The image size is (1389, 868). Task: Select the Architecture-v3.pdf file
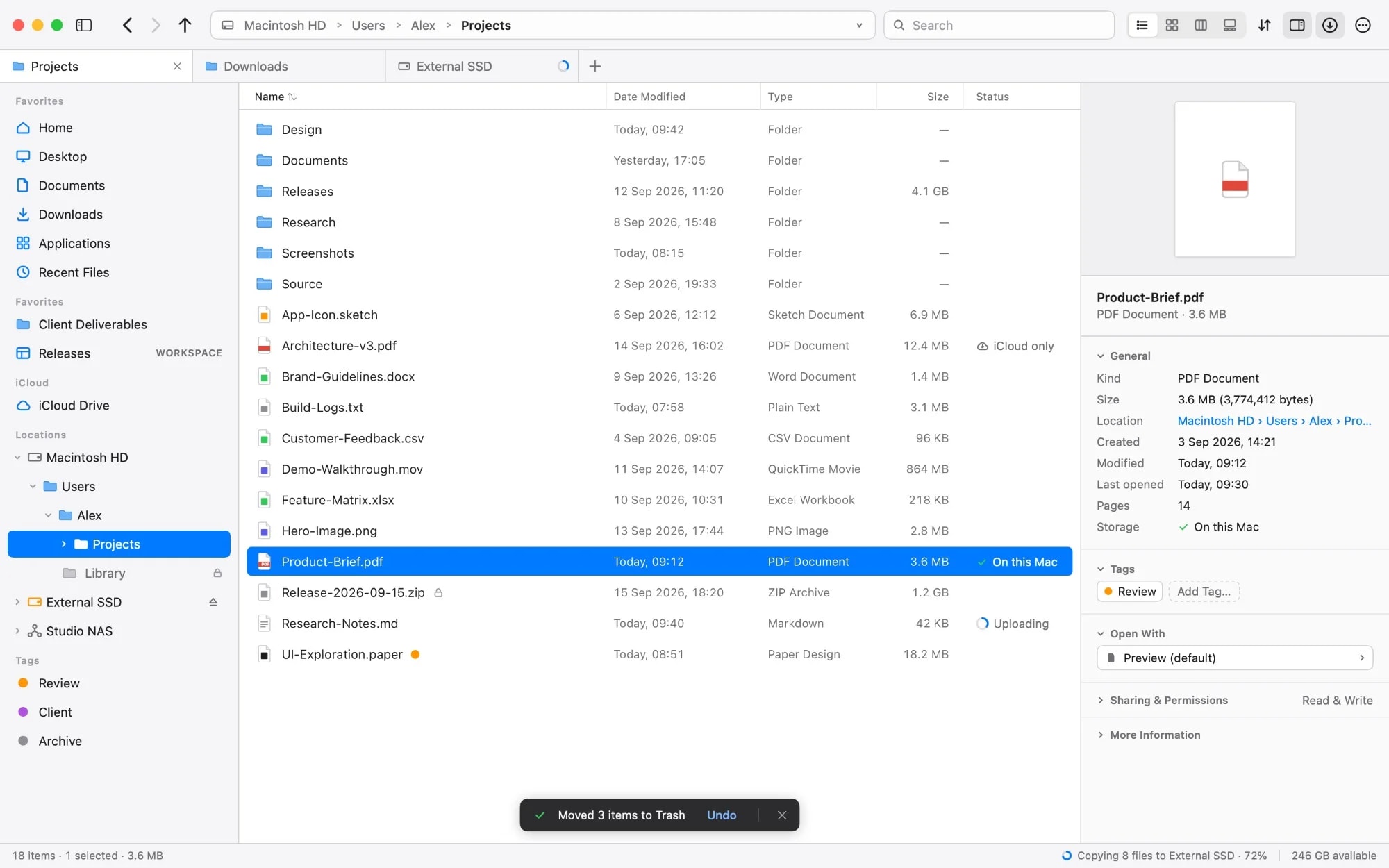[659, 346]
